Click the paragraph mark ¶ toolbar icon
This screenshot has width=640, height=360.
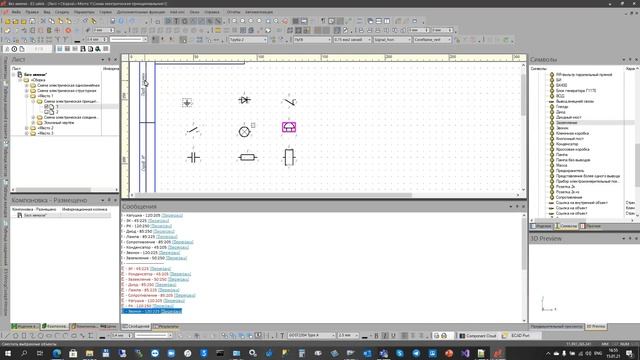click(323, 21)
